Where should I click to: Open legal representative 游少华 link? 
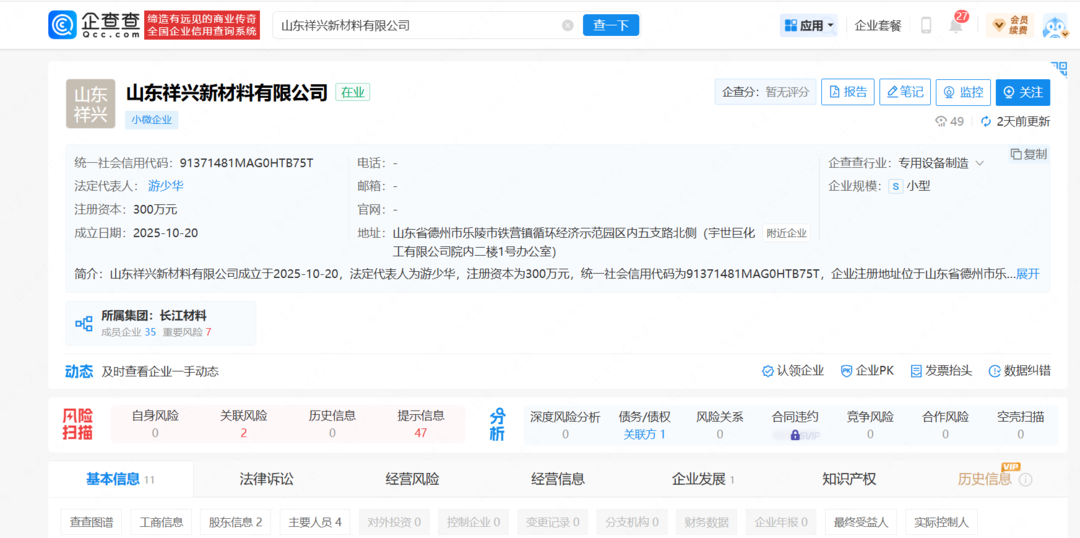(x=165, y=186)
